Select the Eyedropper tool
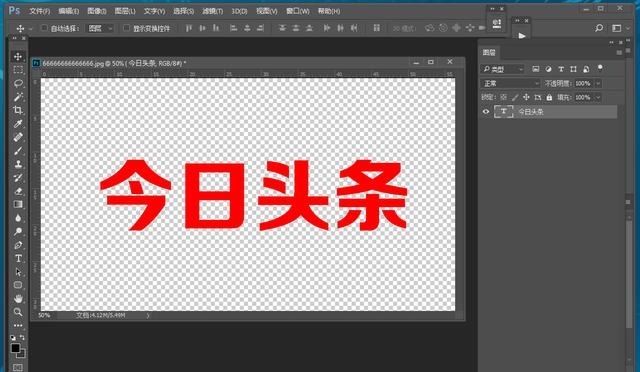Screen dimensions: 640x372 click(x=18, y=124)
